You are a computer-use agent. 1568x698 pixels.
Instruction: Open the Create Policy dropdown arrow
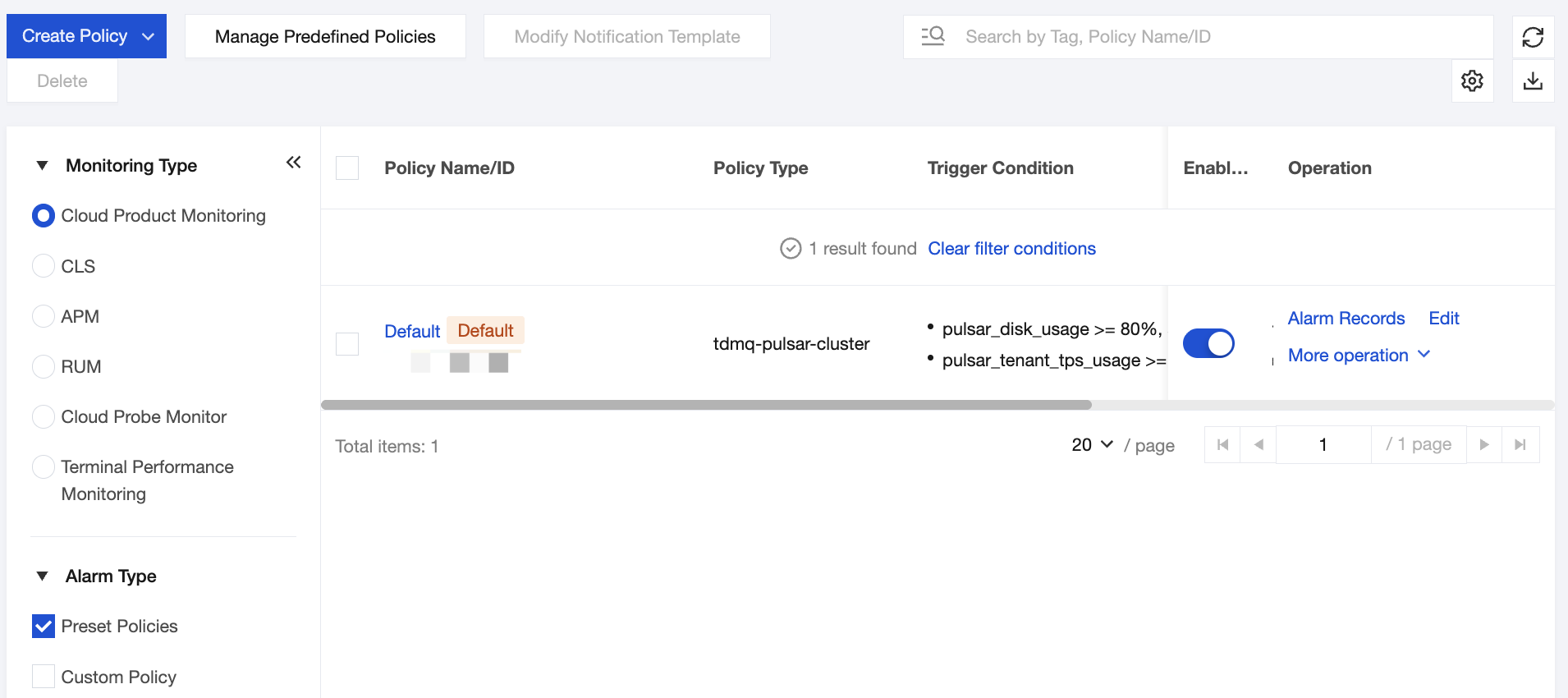coord(149,36)
